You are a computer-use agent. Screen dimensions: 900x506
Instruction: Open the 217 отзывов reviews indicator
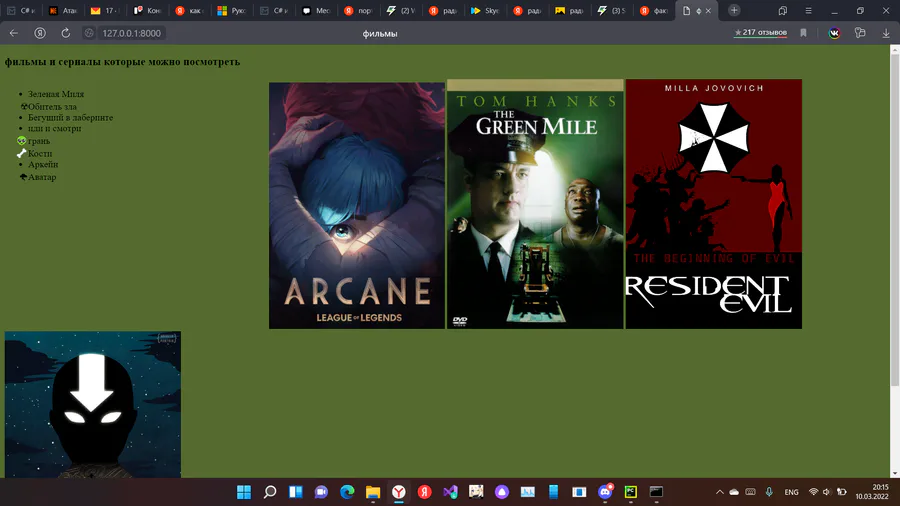(761, 33)
